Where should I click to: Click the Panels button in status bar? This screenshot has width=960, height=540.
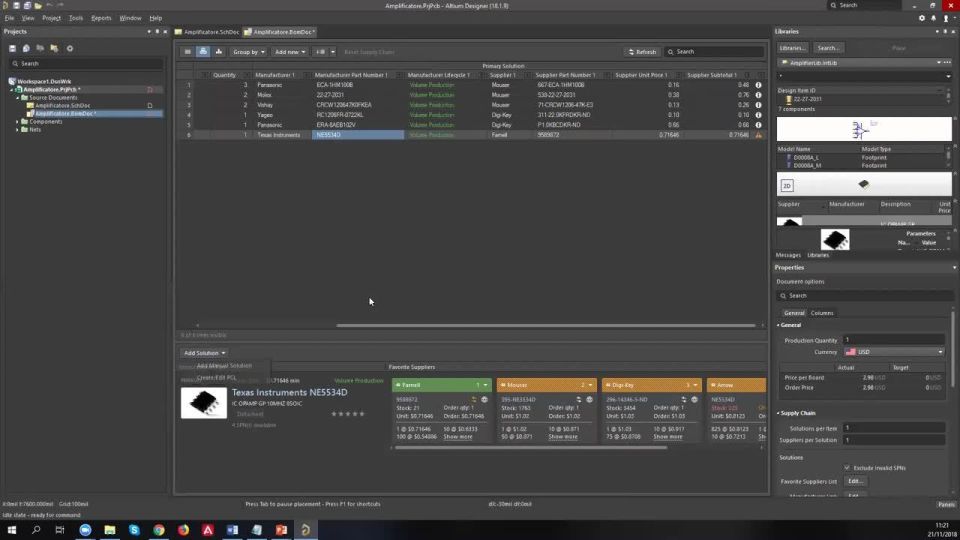(946, 504)
